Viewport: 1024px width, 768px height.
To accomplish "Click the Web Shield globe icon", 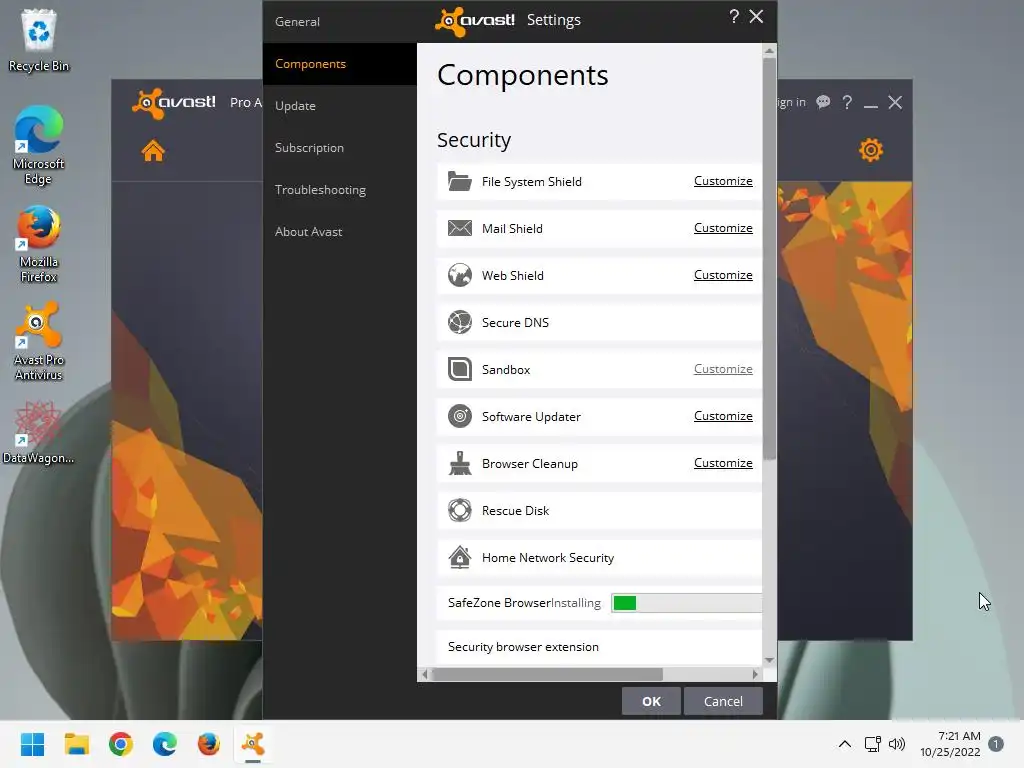I will pyautogui.click(x=460, y=275).
